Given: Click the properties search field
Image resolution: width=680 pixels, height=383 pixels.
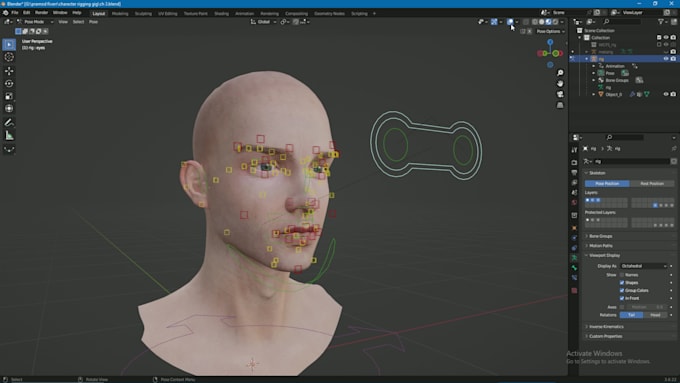Looking at the screenshot, I should pyautogui.click(x=624, y=137).
